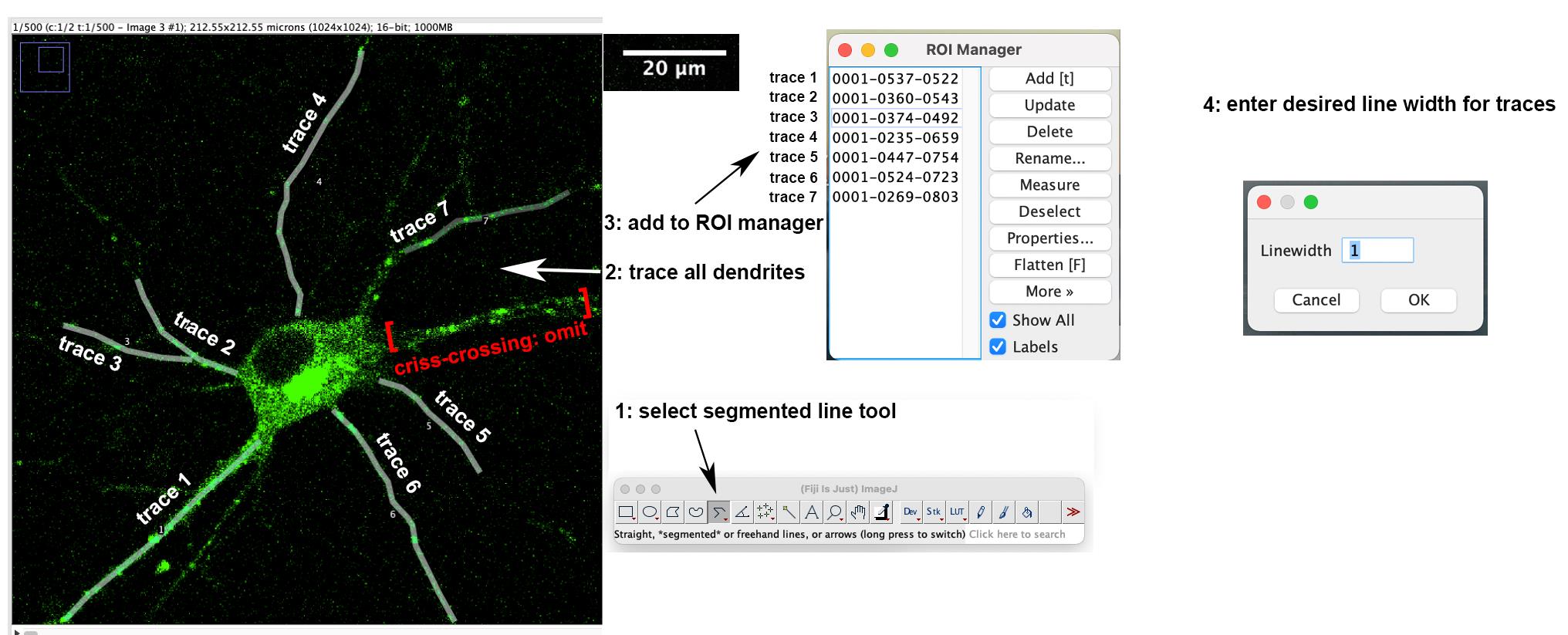Select the Rectangle selection tool
The image size is (1568, 635).
click(x=627, y=512)
